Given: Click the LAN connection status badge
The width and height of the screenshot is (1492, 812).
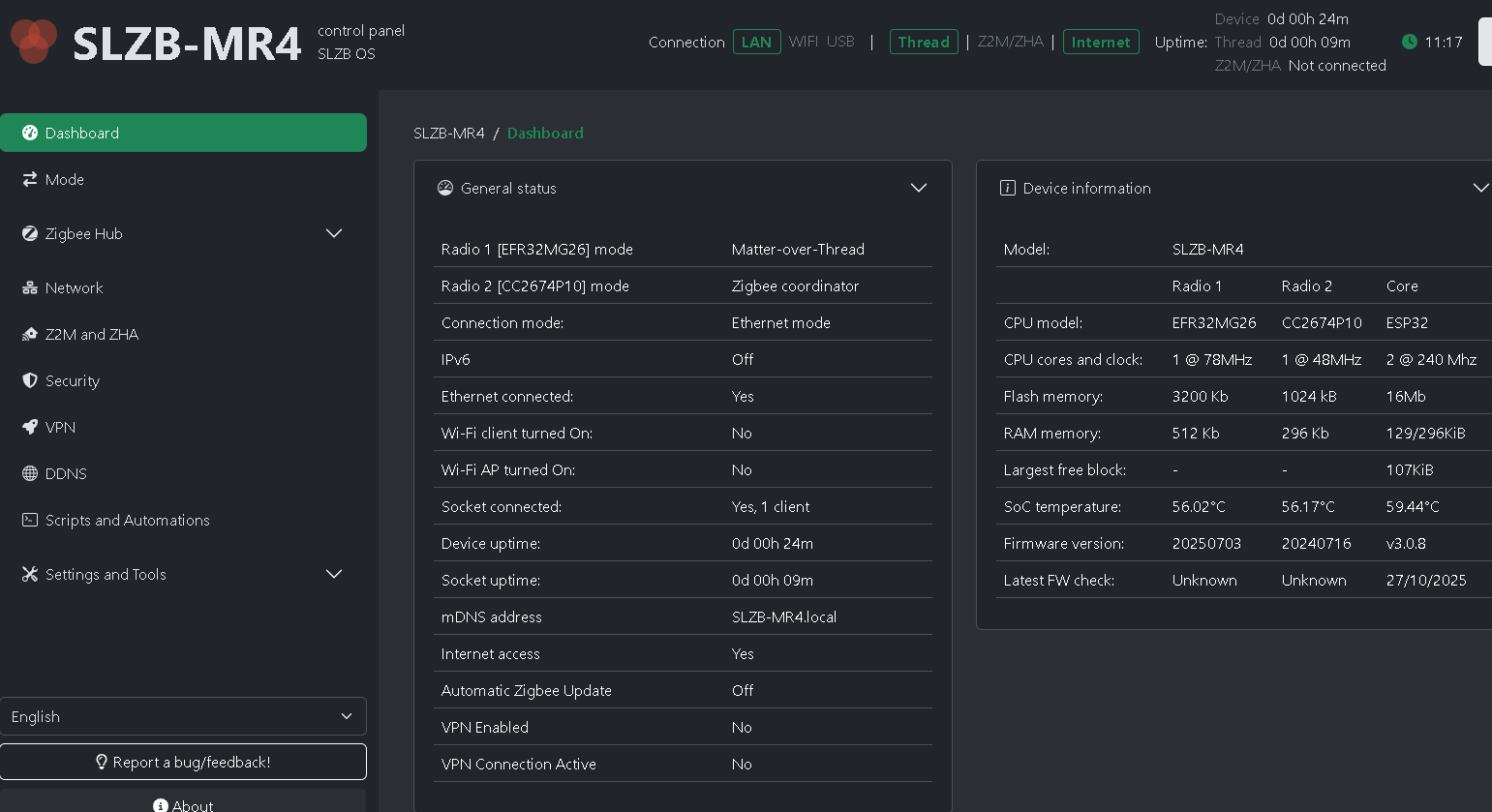Looking at the screenshot, I should click(x=756, y=43).
